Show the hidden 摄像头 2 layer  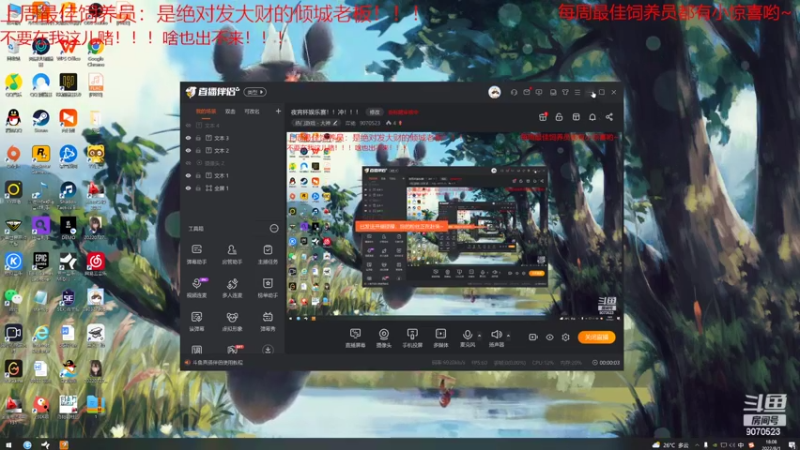[x=188, y=163]
